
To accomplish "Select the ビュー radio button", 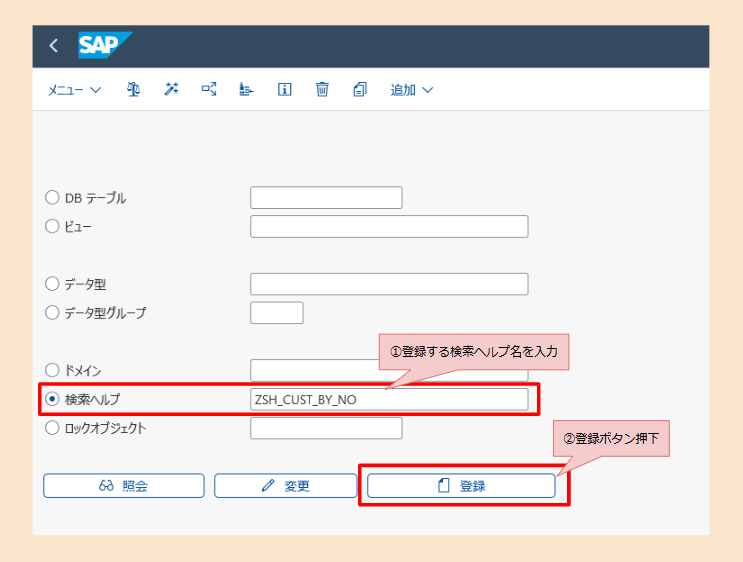I will coord(52,227).
